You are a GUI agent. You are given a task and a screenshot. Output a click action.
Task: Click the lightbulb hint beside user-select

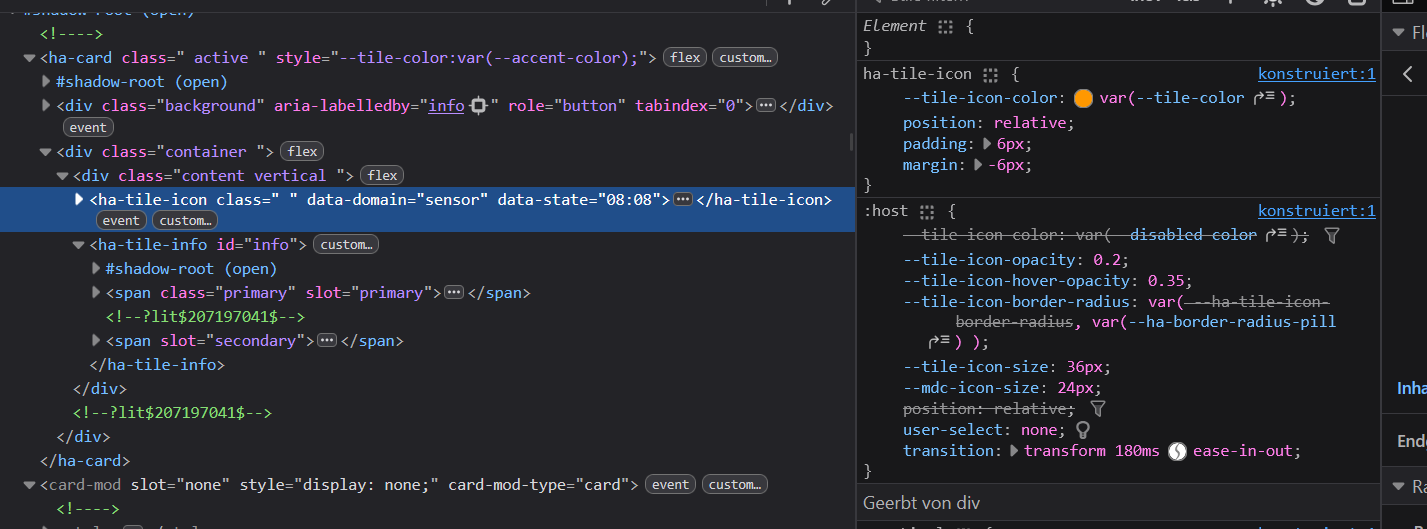(x=1082, y=429)
